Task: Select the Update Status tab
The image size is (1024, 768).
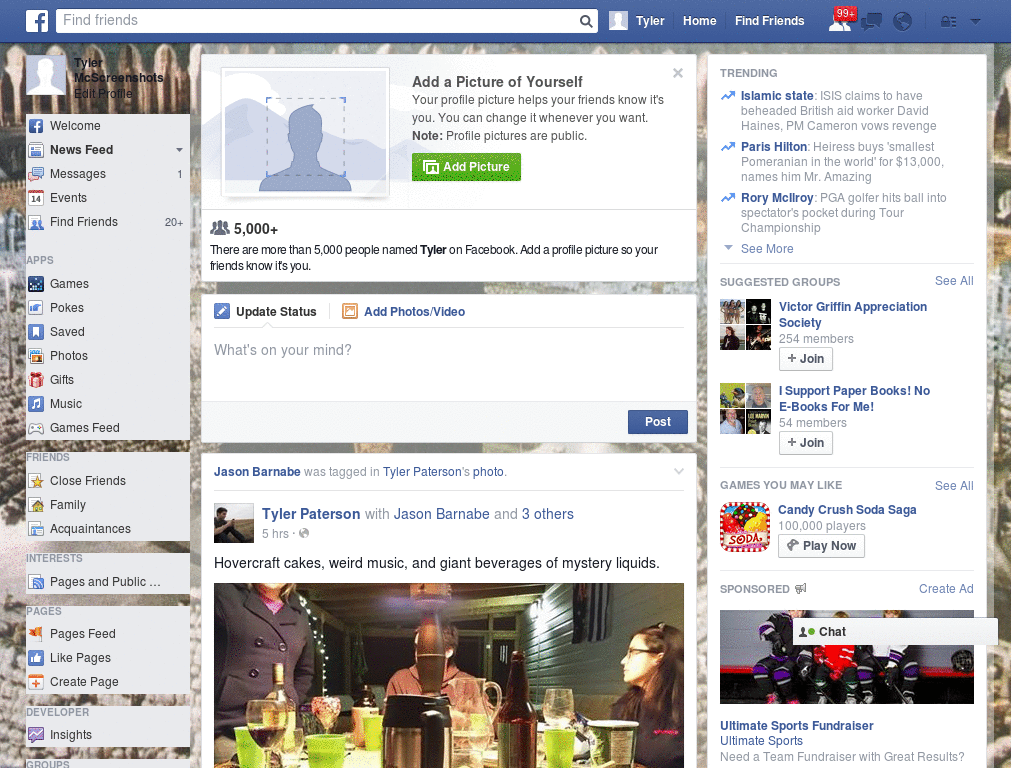Action: (265, 312)
